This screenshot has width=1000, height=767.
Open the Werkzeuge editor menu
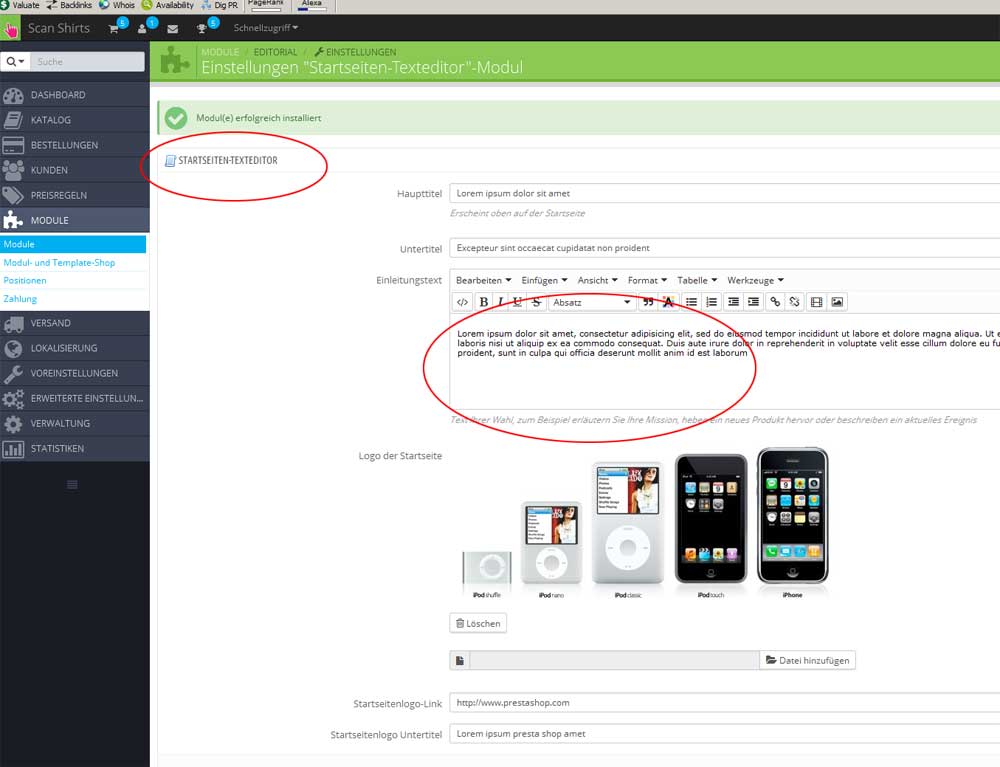[756, 281]
